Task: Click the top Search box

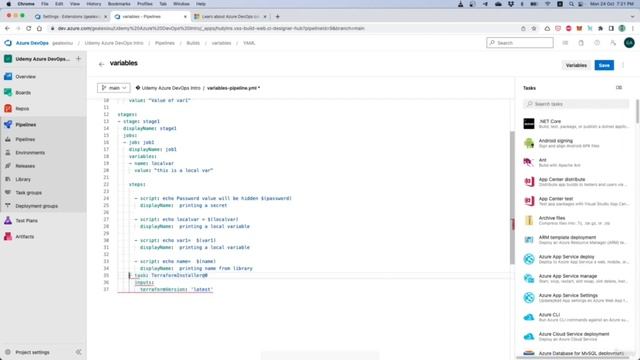Action: tap(520, 43)
